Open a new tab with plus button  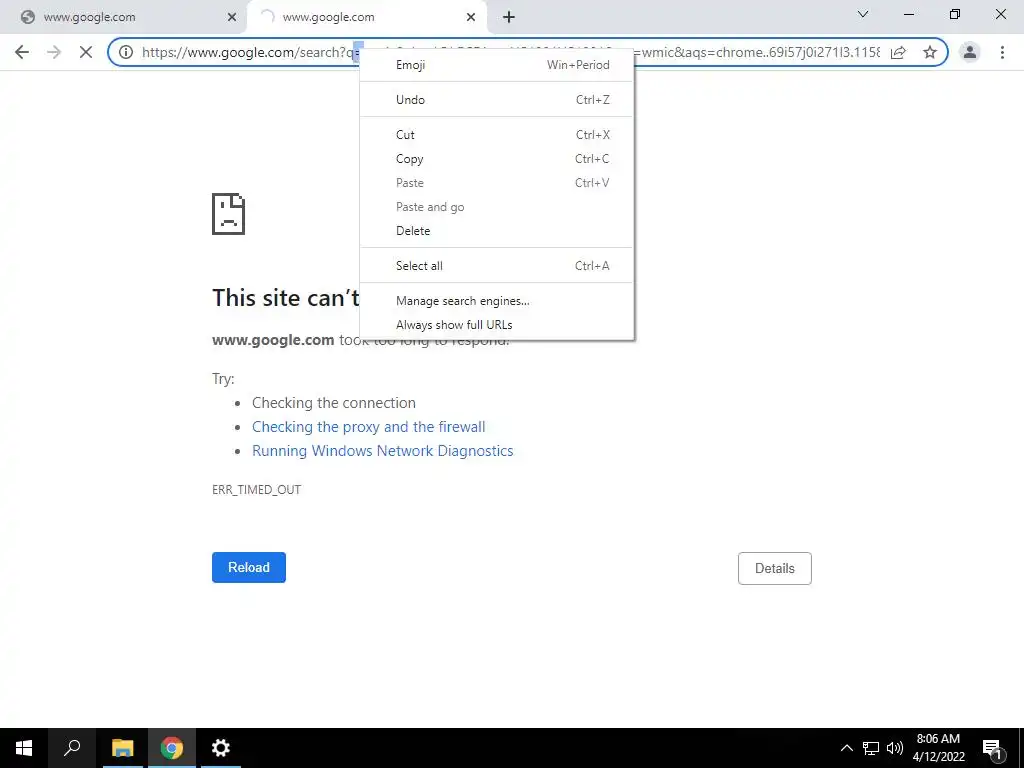[509, 17]
